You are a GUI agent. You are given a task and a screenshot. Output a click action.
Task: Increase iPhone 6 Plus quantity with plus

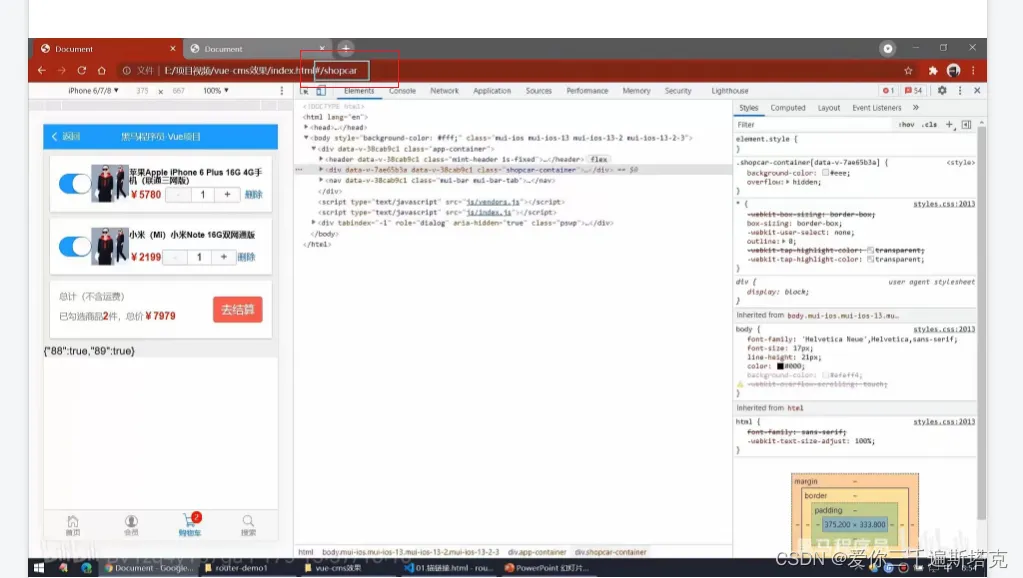[227, 194]
